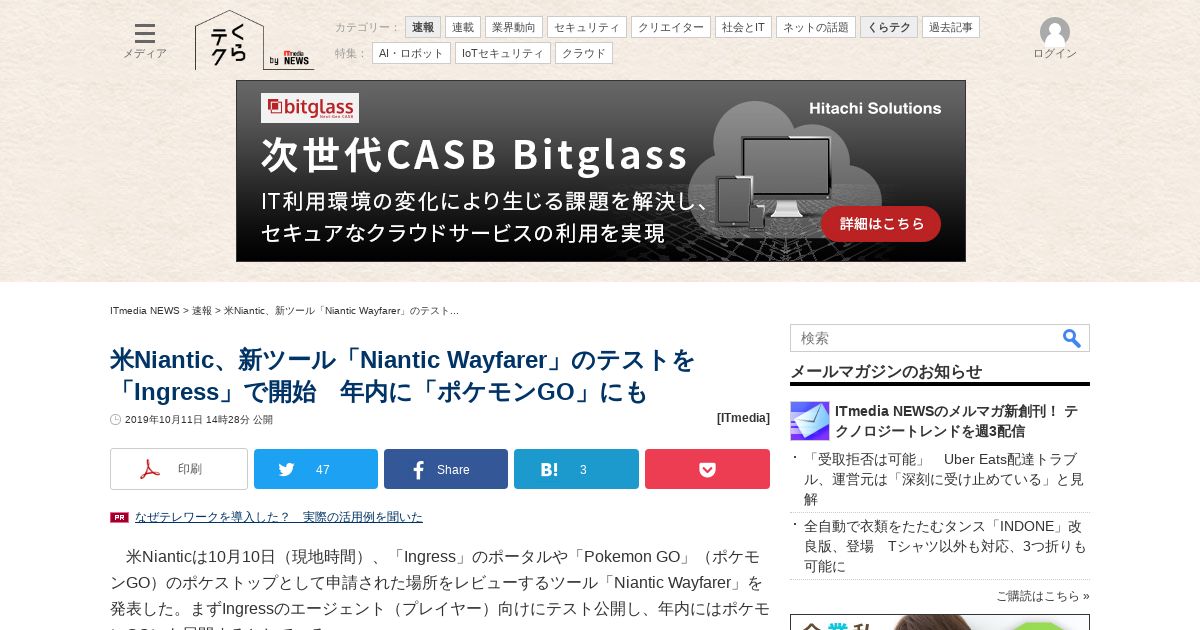Select the 速報 category tab
This screenshot has width=1200, height=630.
tap(423, 27)
